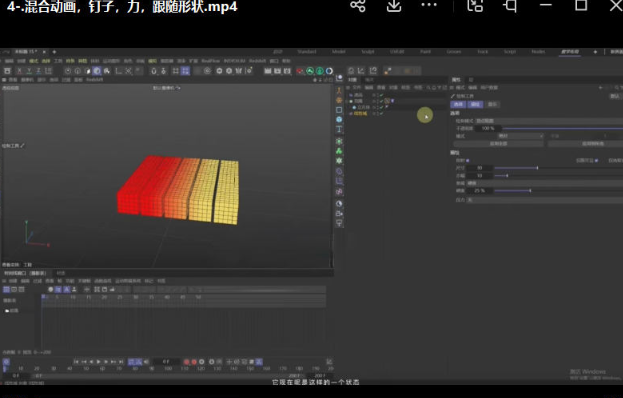Open a new document tab with plus
The width and height of the screenshot is (623, 398).
tap(54, 52)
